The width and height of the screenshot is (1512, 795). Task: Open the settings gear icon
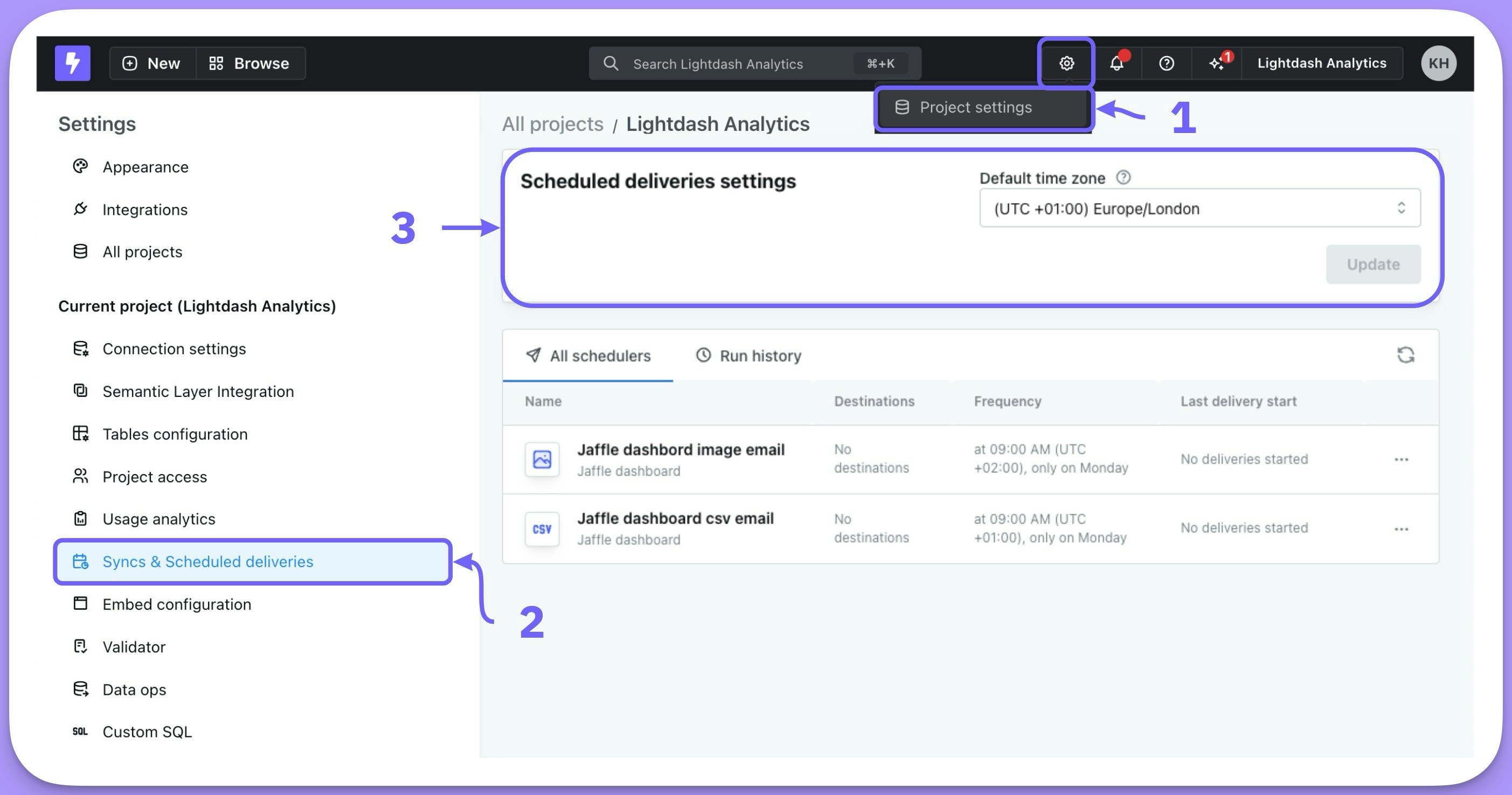coord(1066,63)
